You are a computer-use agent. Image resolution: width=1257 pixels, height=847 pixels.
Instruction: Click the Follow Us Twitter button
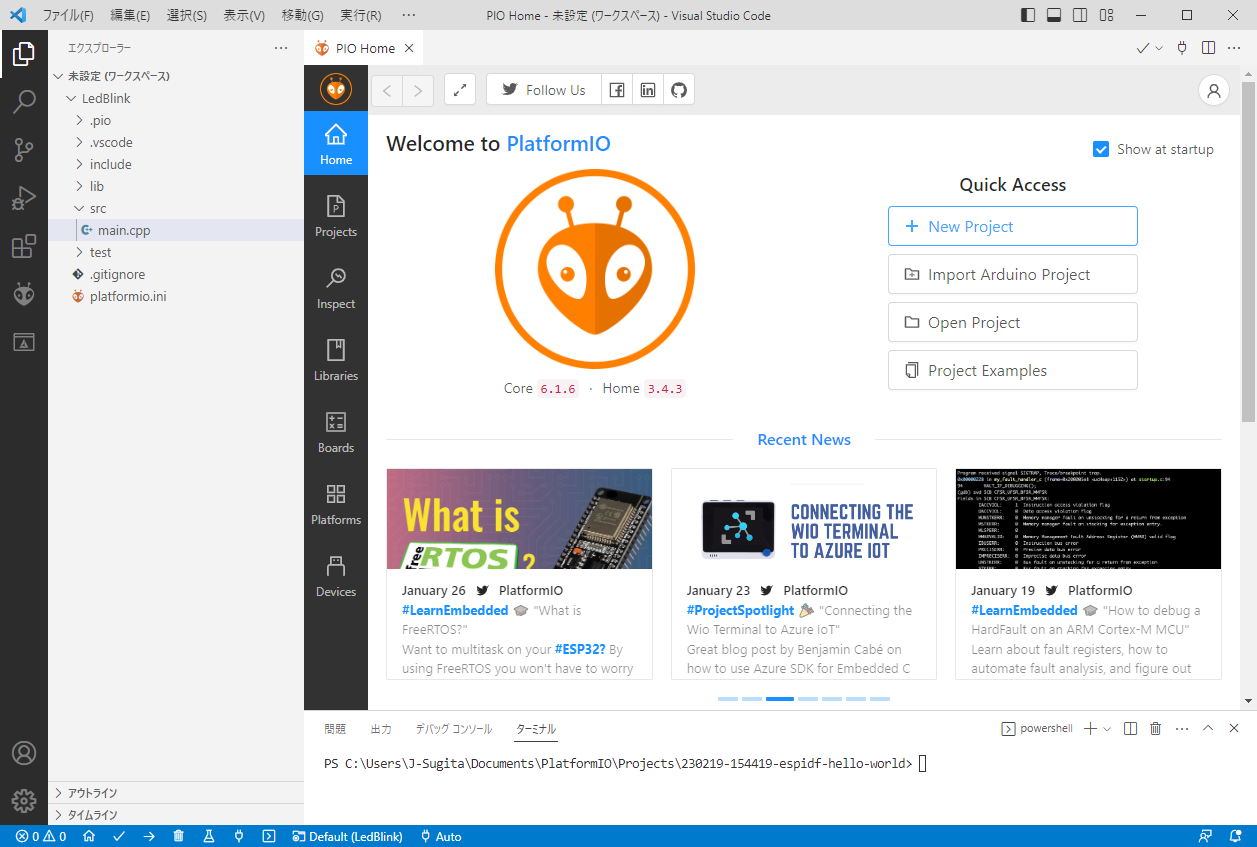click(544, 90)
